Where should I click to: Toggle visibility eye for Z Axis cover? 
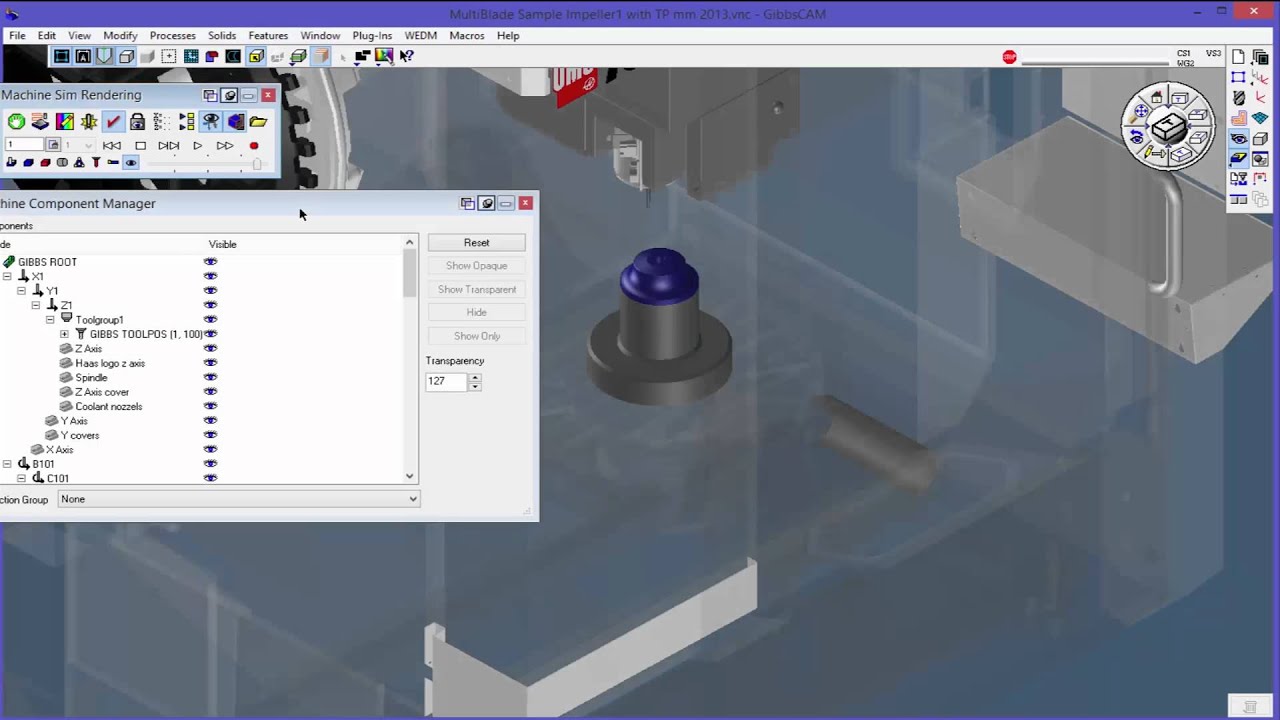(x=210, y=392)
